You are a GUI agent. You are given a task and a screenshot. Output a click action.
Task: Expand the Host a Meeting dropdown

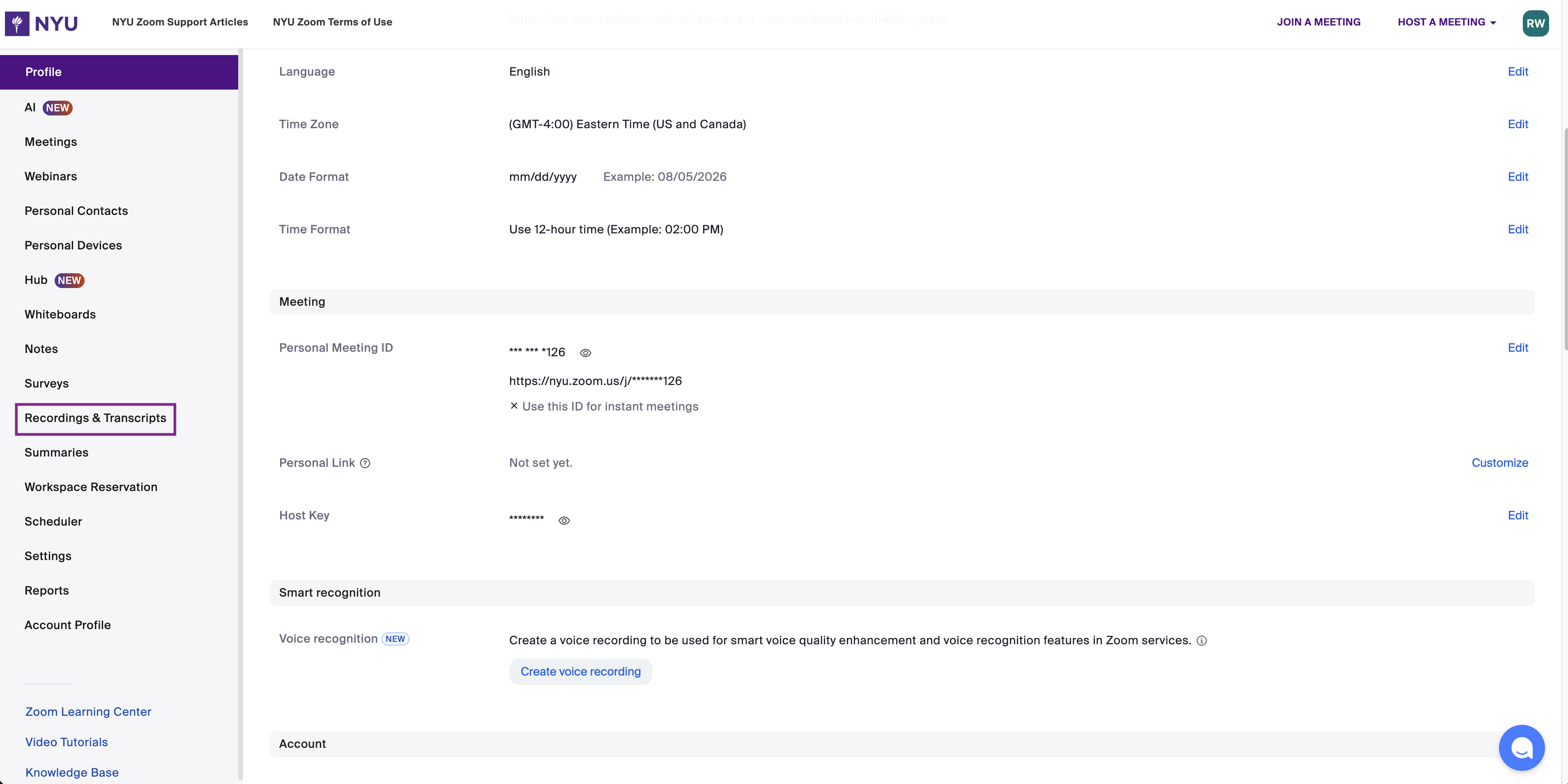pos(1446,22)
